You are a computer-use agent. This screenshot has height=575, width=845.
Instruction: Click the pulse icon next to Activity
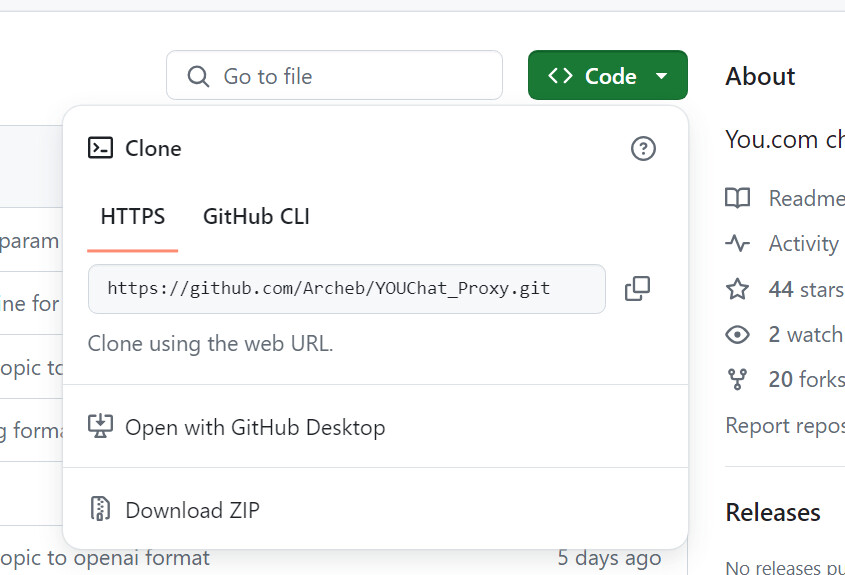point(737,243)
